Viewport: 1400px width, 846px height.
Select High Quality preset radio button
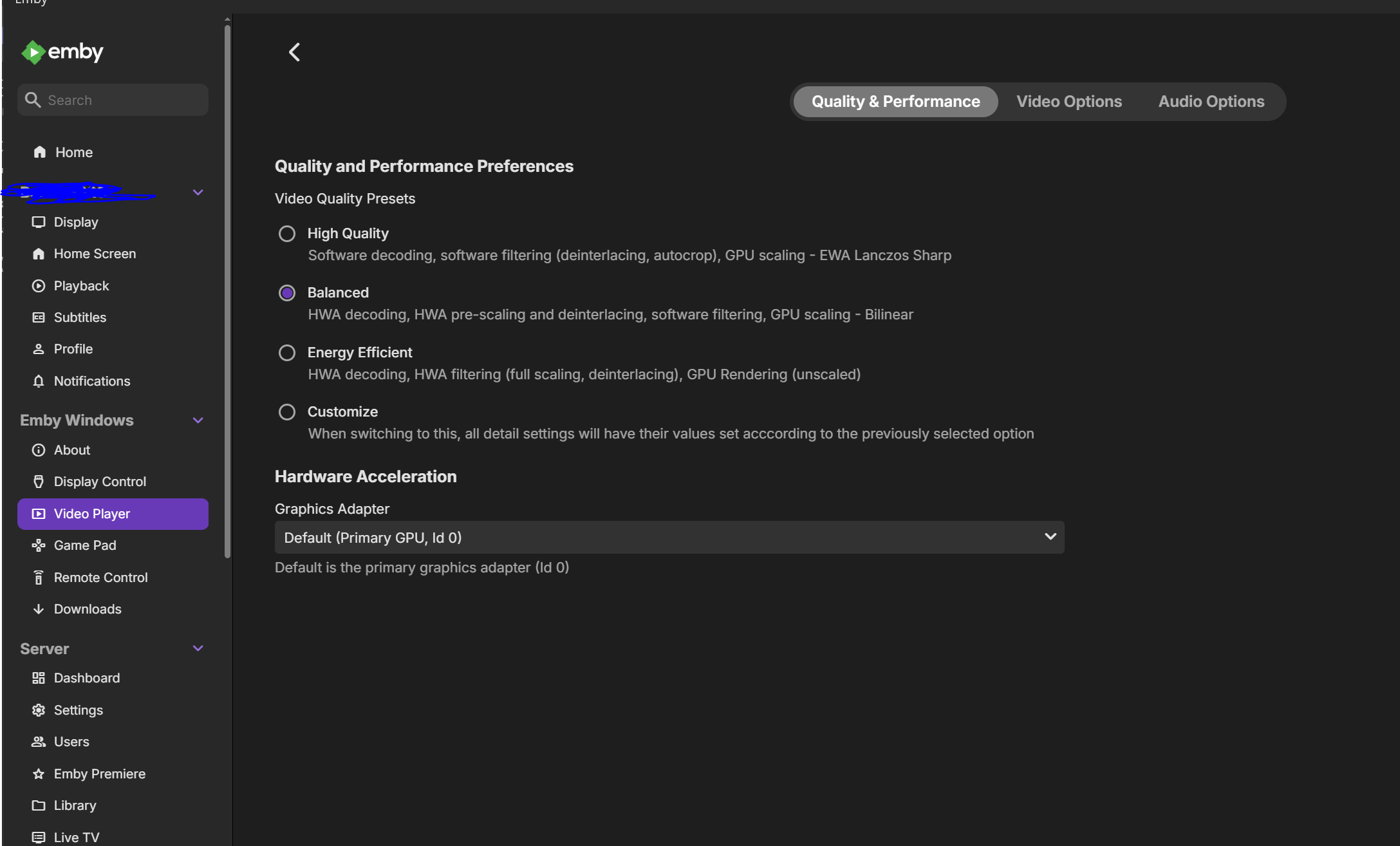pos(287,234)
